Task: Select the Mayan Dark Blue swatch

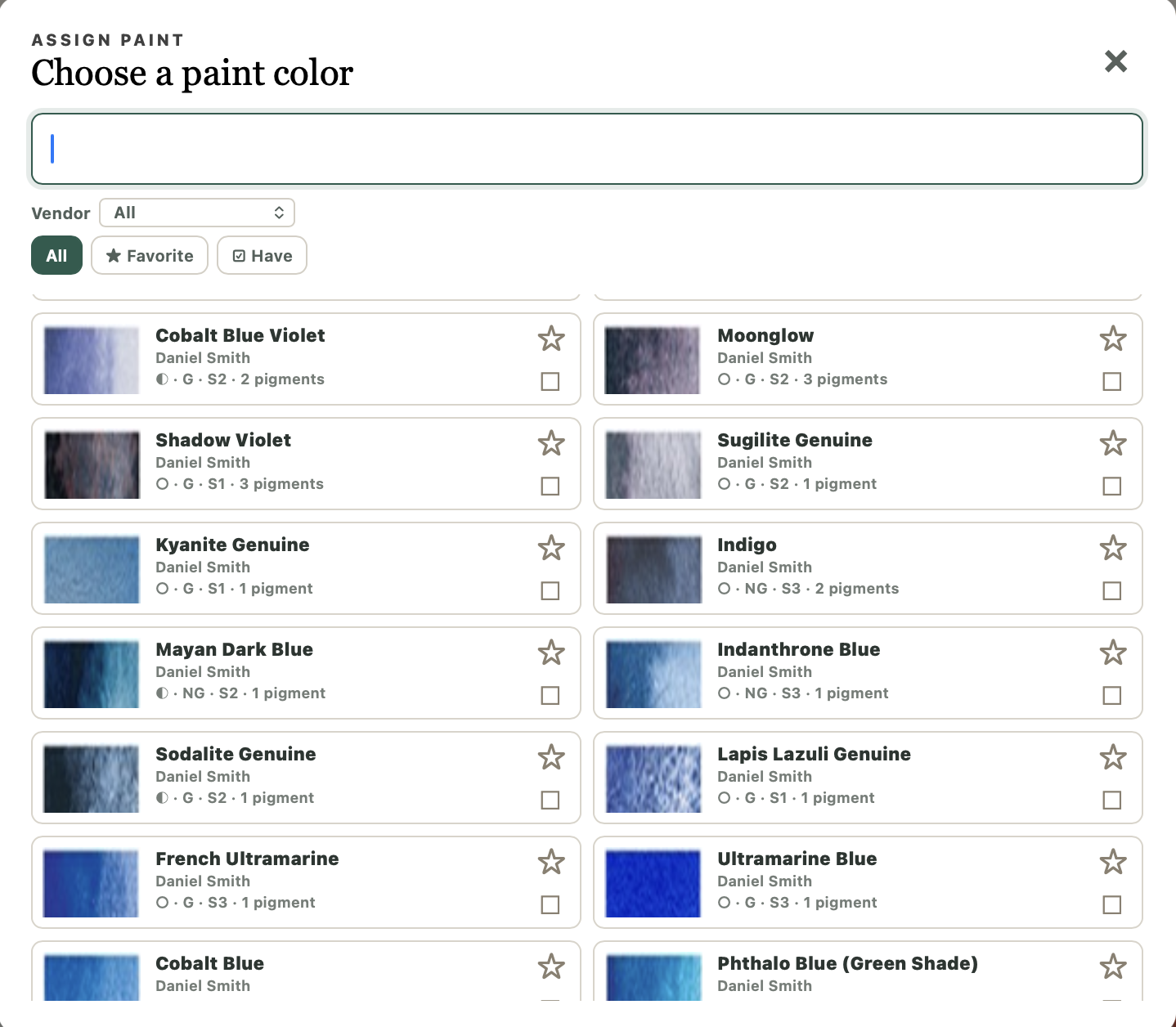Action: click(x=92, y=674)
